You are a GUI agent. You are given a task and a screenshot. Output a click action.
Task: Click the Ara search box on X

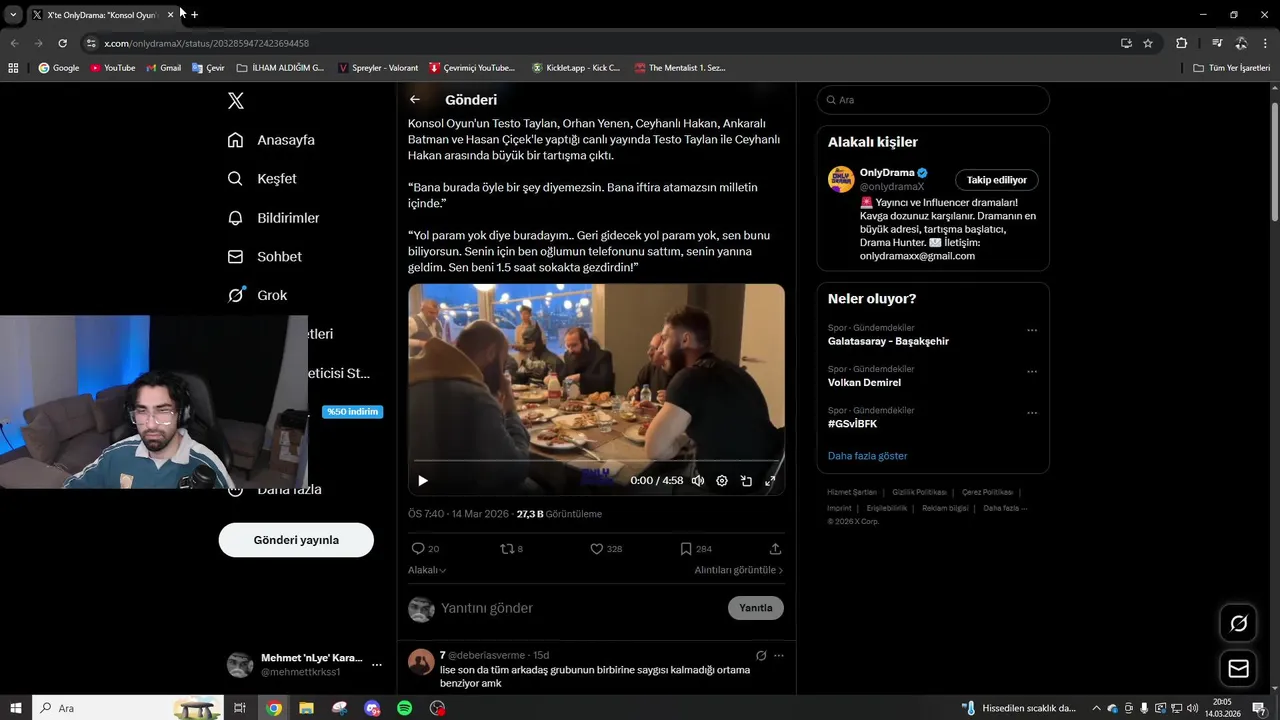coord(933,100)
